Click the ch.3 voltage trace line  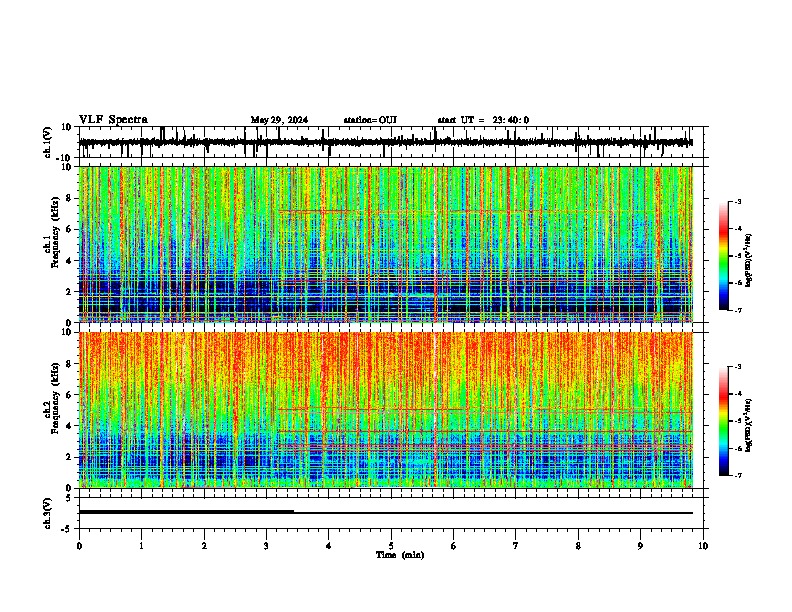386,512
